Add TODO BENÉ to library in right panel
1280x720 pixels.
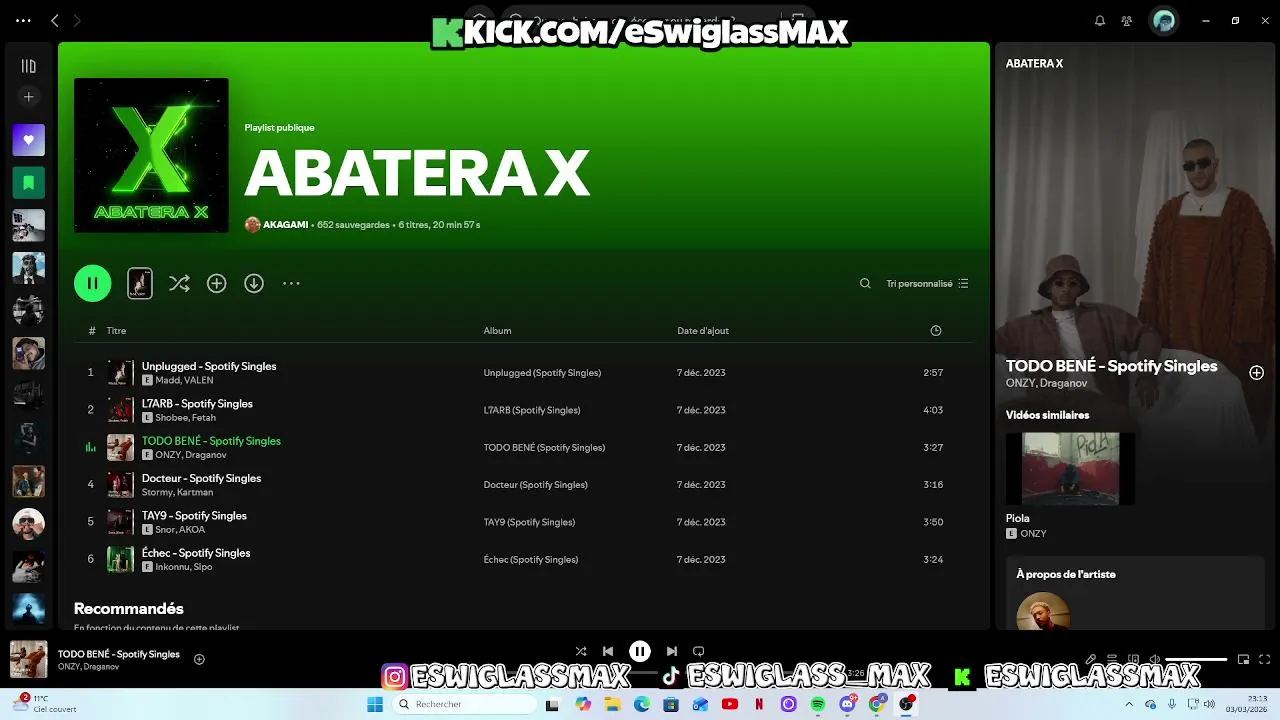click(x=1256, y=373)
